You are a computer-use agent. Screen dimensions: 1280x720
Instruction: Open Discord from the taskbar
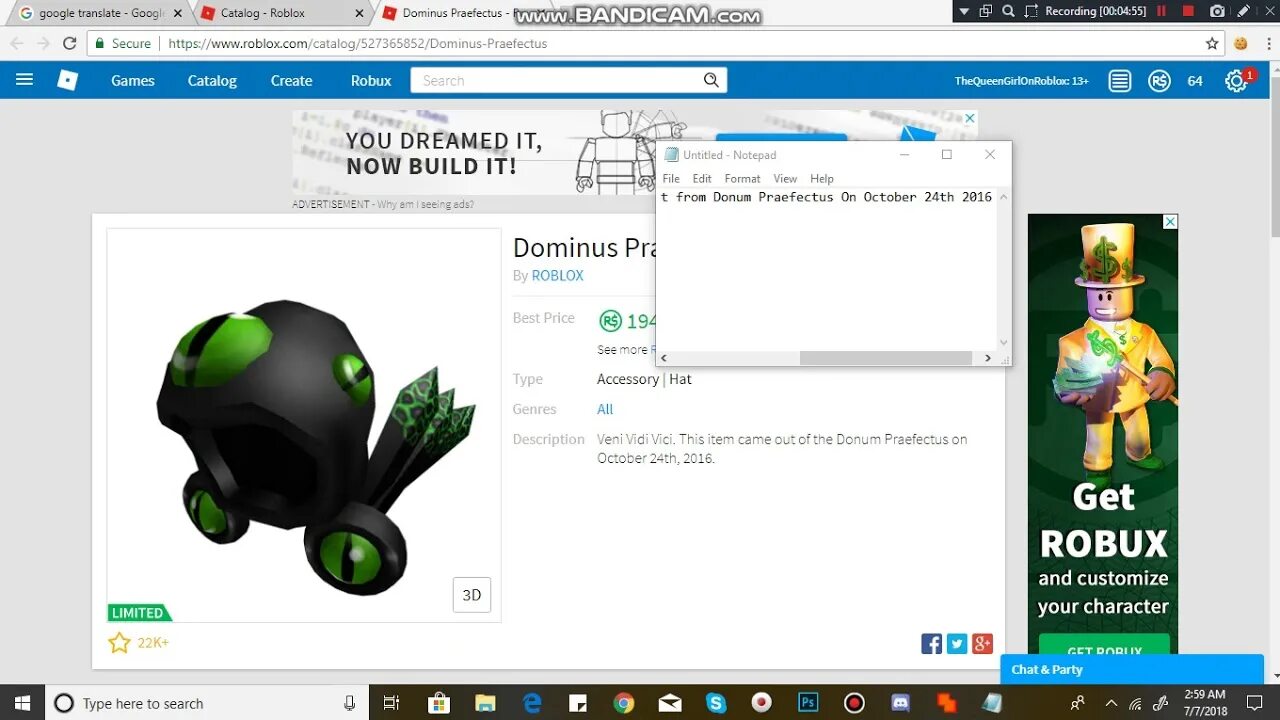(x=900, y=703)
